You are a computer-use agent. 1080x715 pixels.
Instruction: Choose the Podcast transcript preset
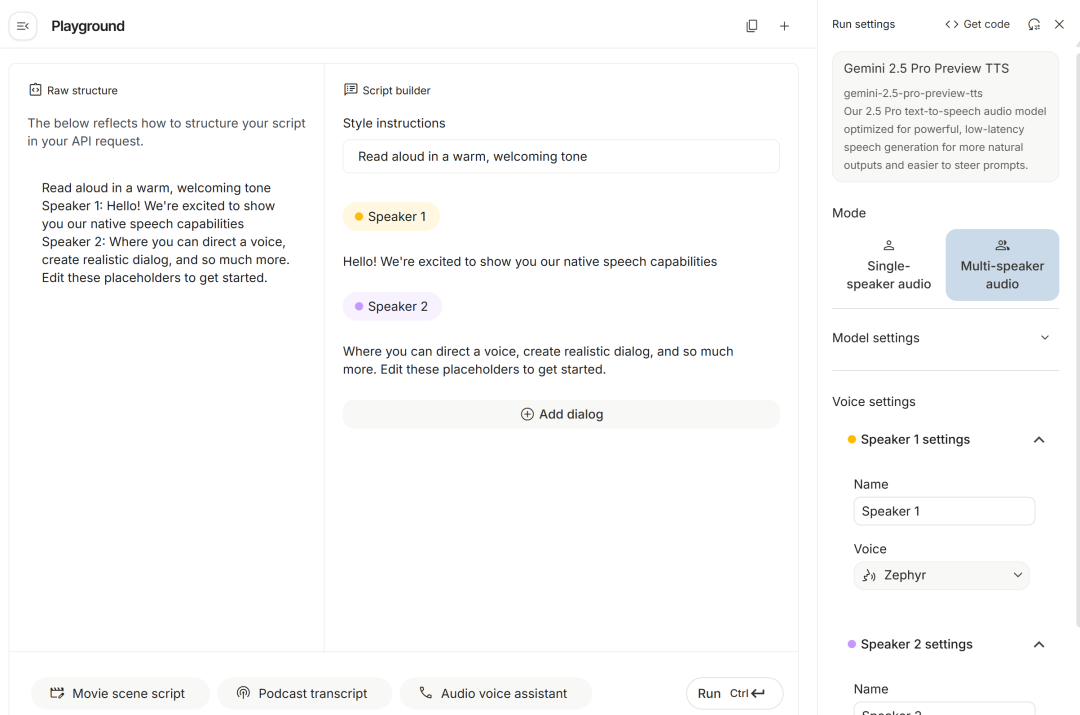click(x=304, y=693)
